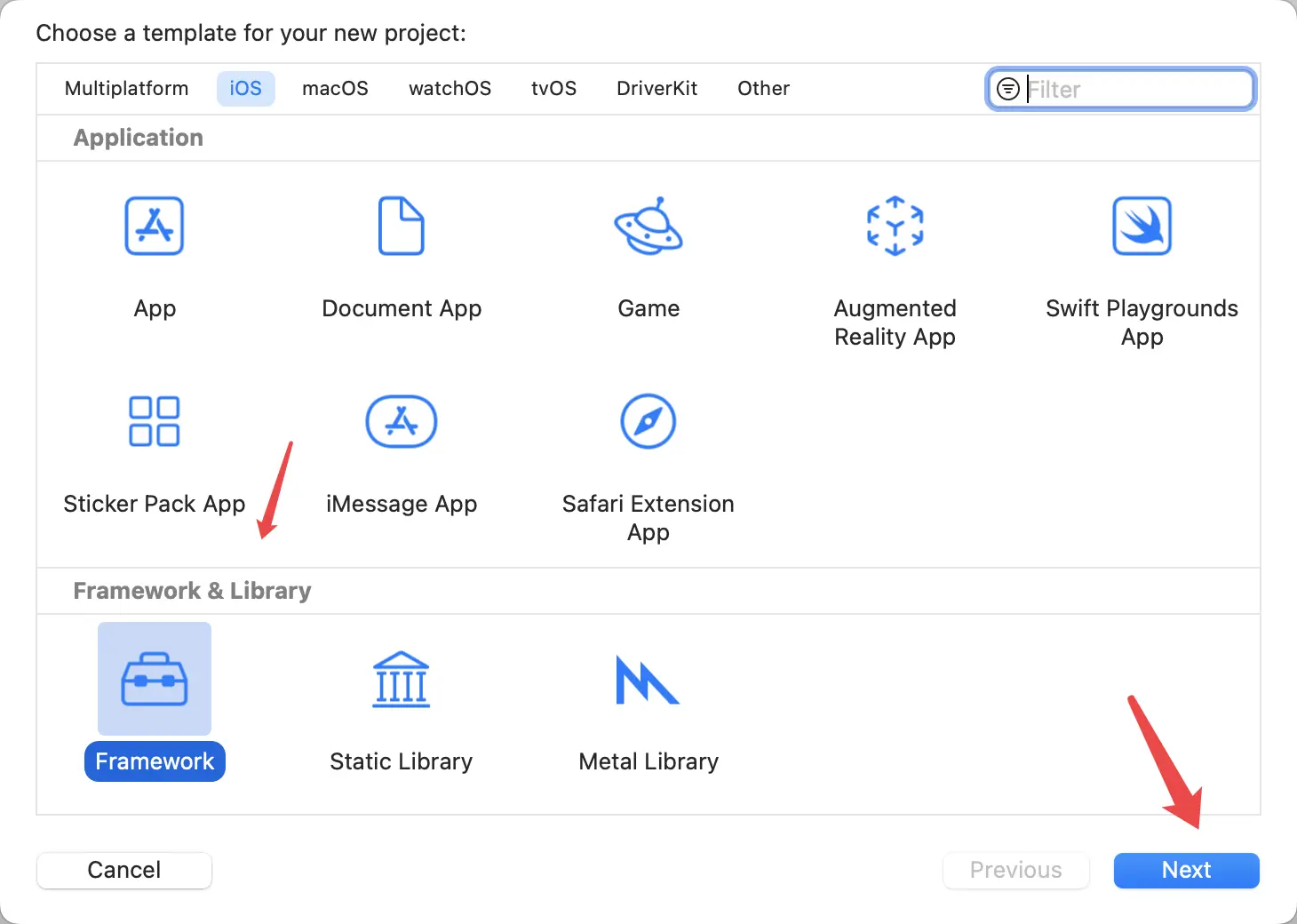Choose the Swift Playgrounds App template
This screenshot has width=1297, height=924.
[x=1142, y=227]
